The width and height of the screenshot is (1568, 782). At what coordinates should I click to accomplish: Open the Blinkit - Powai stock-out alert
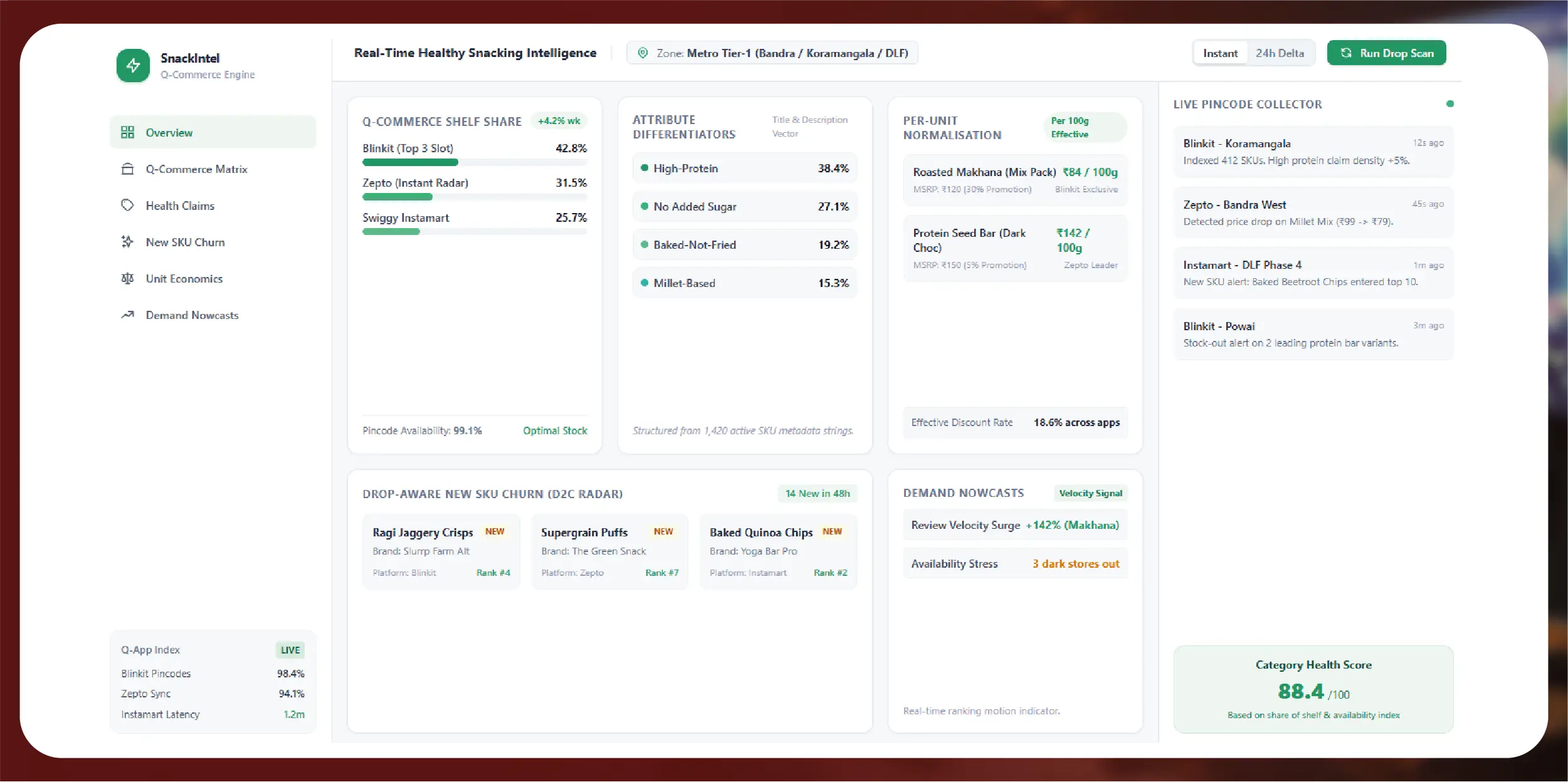pyautogui.click(x=1313, y=334)
